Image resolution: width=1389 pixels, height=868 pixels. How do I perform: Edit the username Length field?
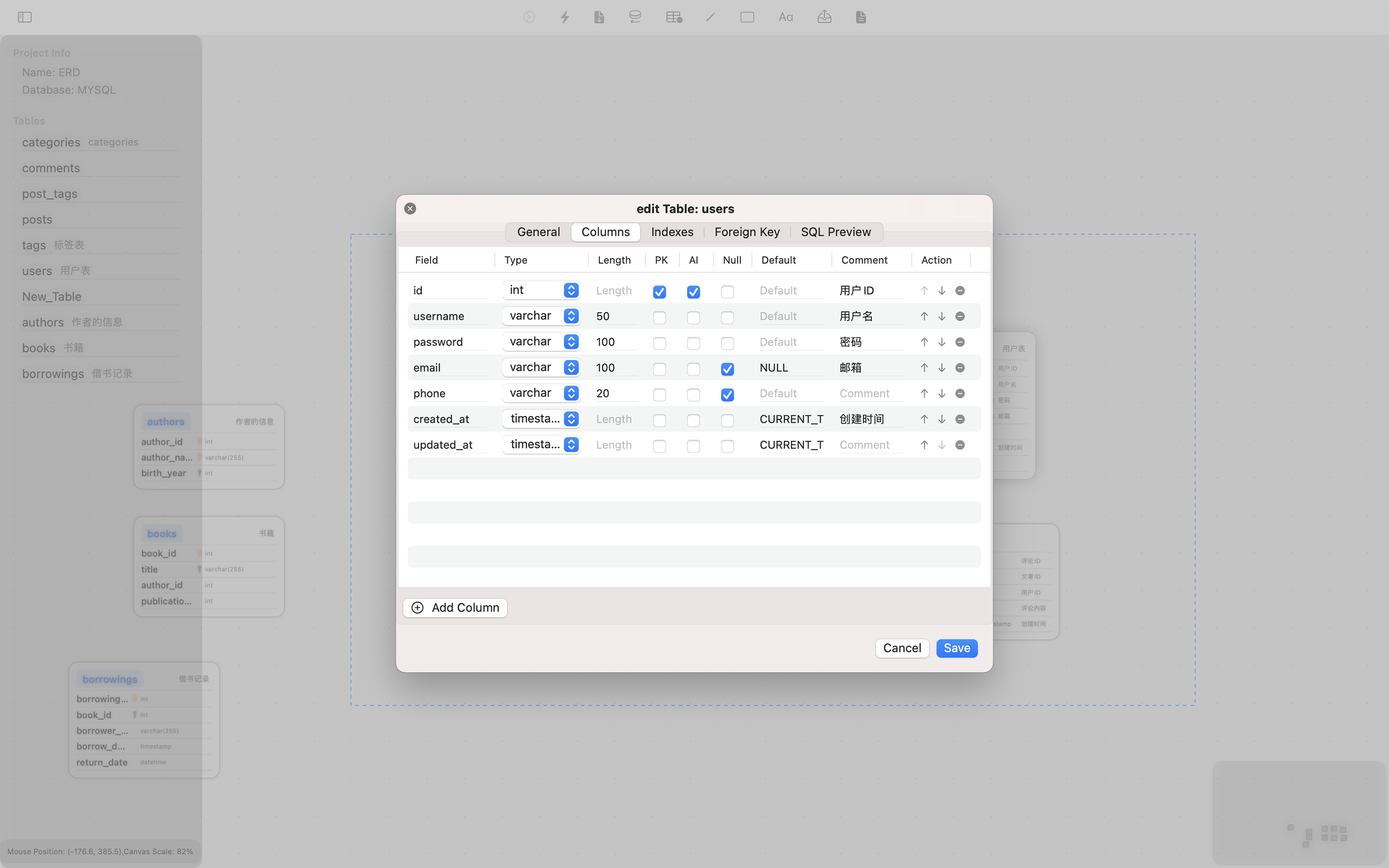(x=616, y=316)
